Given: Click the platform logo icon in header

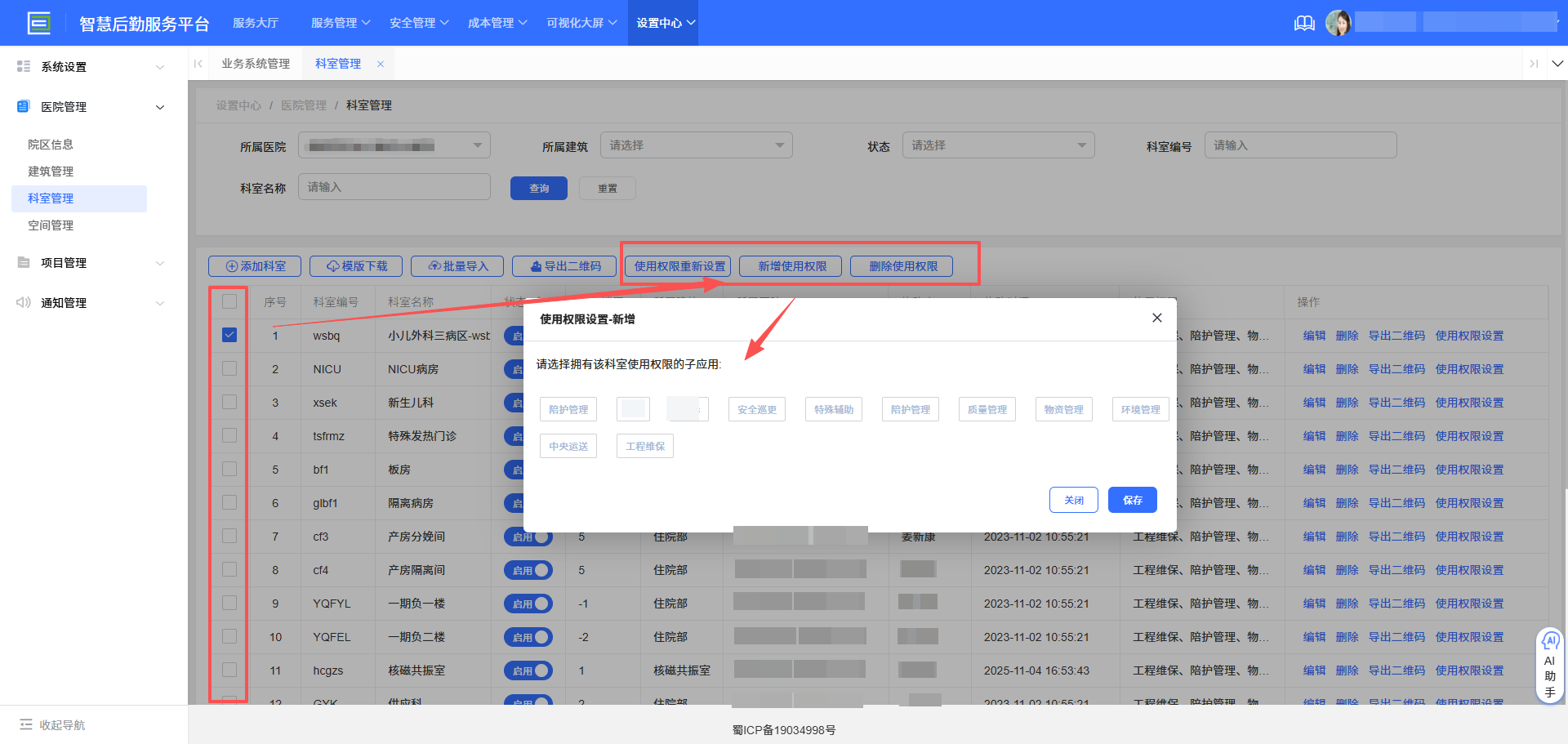Looking at the screenshot, I should coord(38,23).
